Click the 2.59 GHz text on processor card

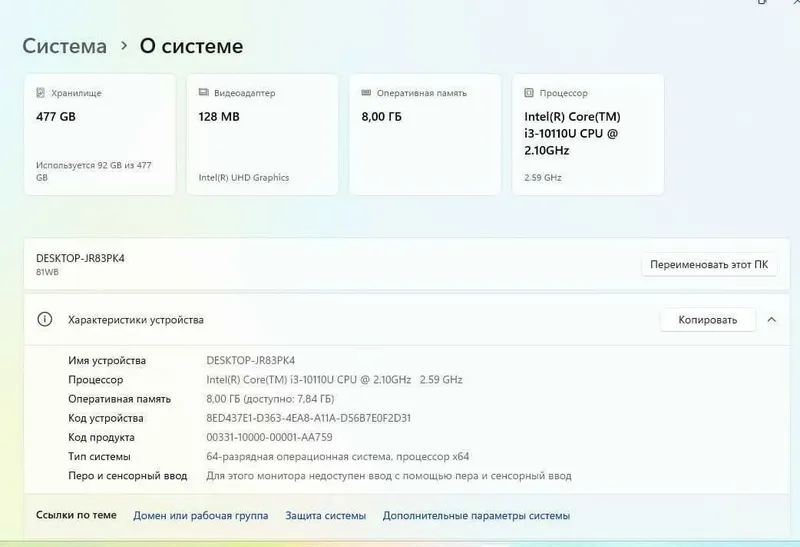pyautogui.click(x=543, y=178)
